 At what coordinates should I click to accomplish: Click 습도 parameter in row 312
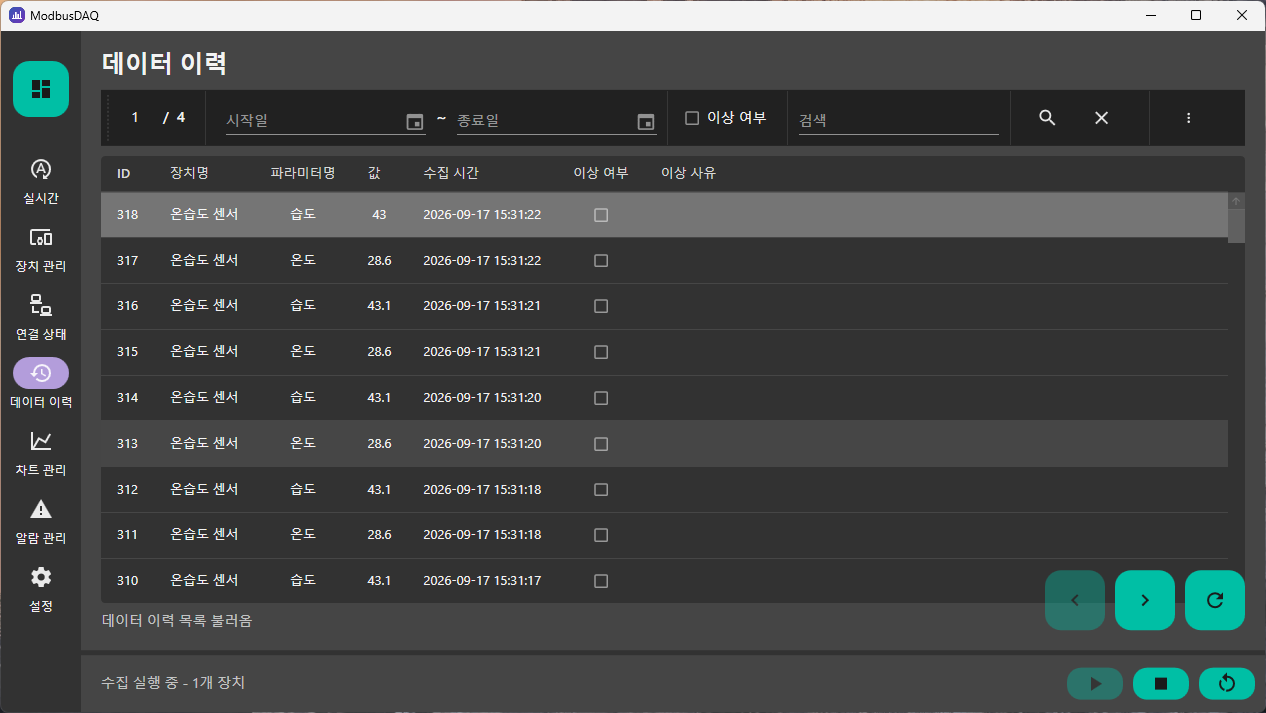303,490
